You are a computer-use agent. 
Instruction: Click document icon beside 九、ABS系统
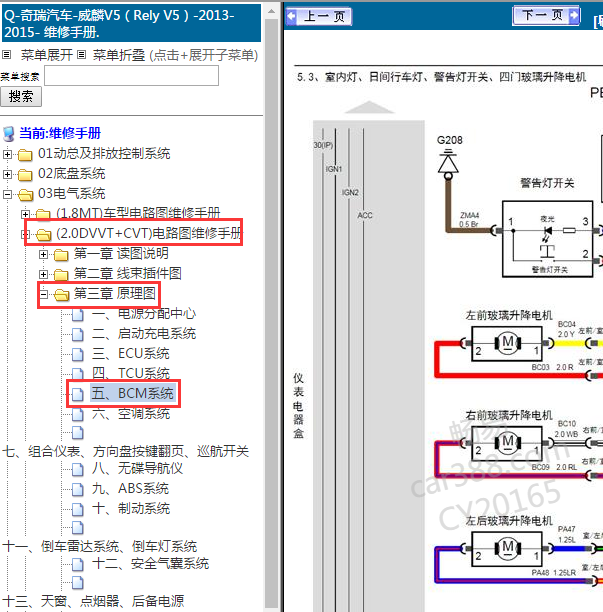click(x=78, y=489)
